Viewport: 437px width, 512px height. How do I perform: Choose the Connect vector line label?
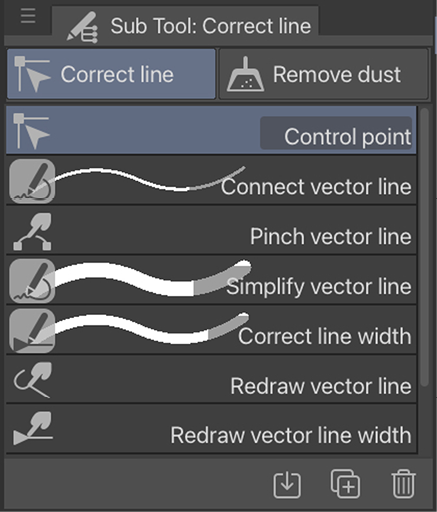[316, 187]
